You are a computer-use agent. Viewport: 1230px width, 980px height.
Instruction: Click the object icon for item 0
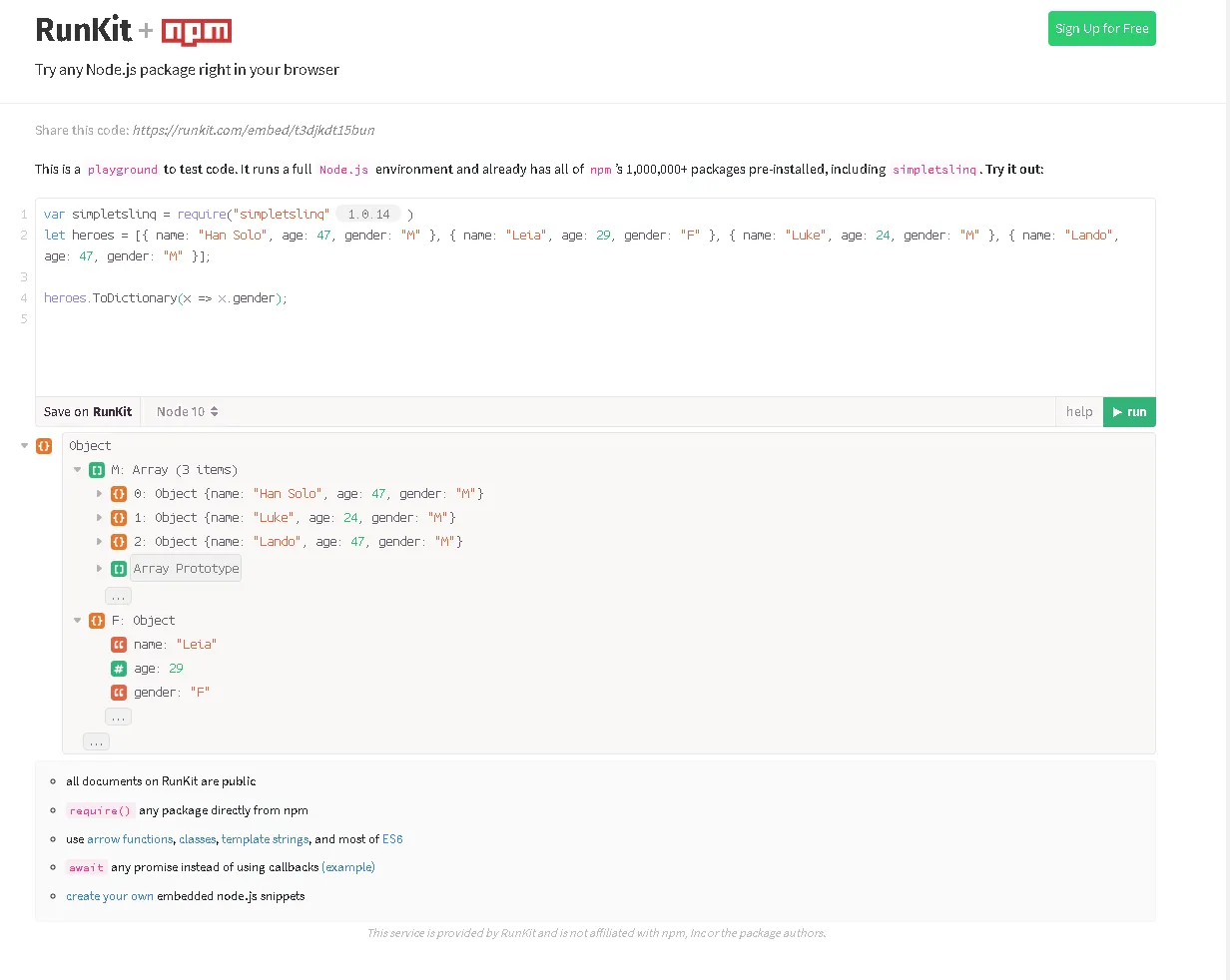[x=119, y=494]
